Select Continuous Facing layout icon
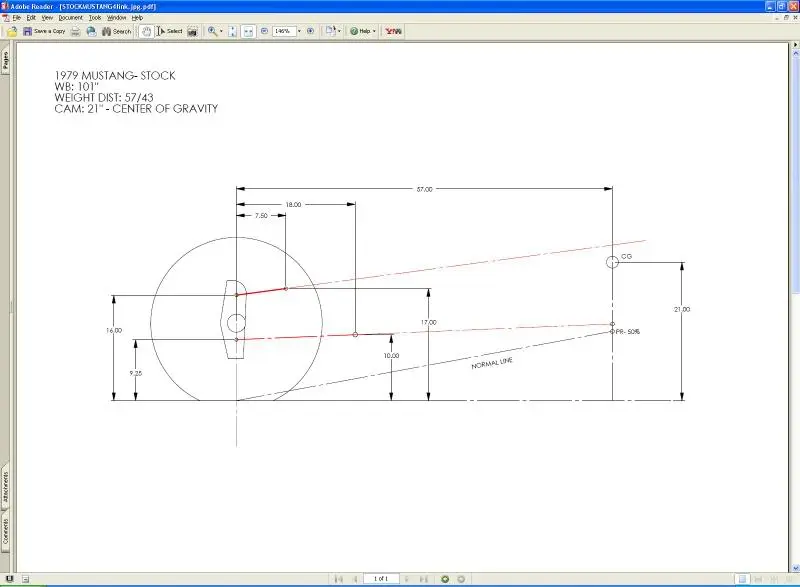Screen dimensions: 800x587 774,579
